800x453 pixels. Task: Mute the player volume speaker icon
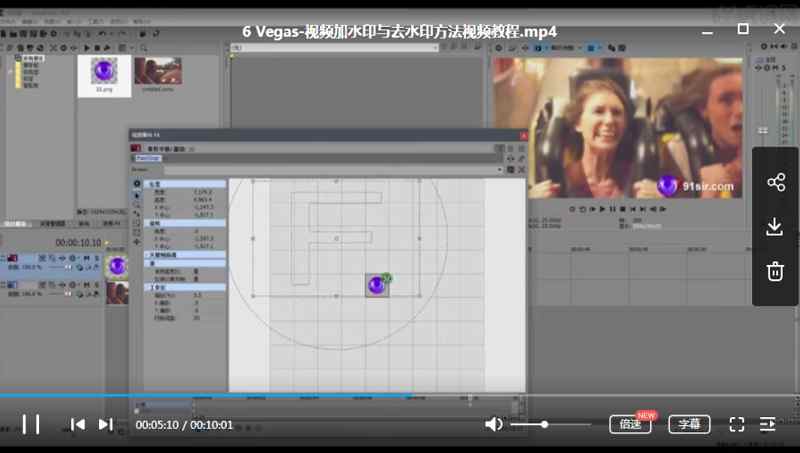click(x=493, y=424)
